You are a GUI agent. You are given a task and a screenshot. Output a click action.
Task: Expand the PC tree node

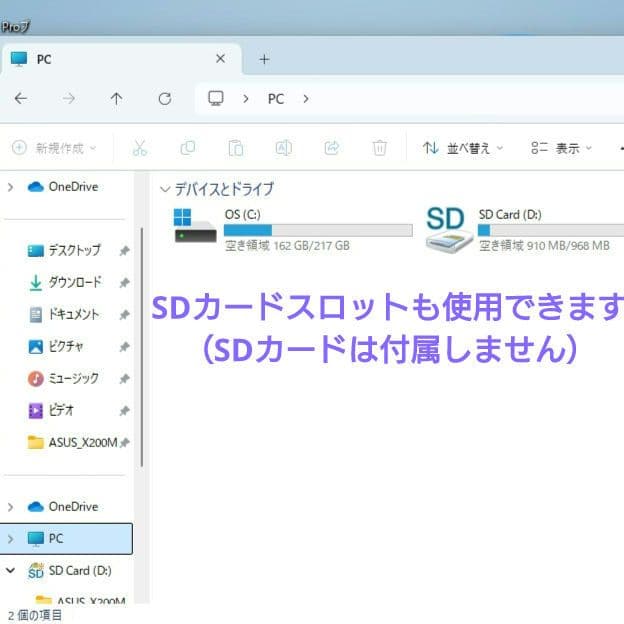point(11,539)
